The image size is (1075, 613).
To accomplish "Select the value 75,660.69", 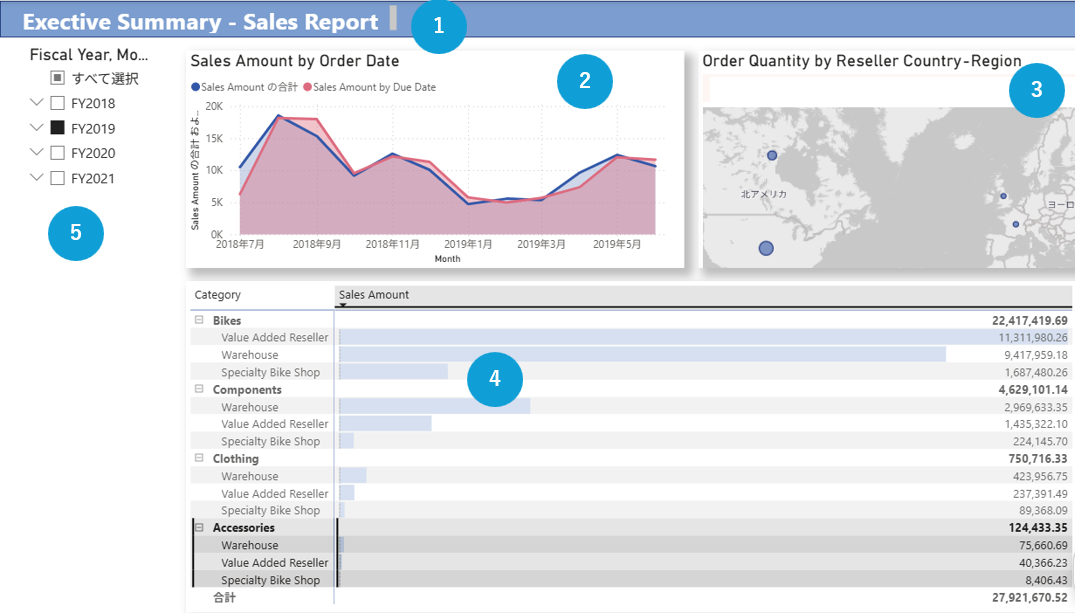I will click(x=1043, y=546).
